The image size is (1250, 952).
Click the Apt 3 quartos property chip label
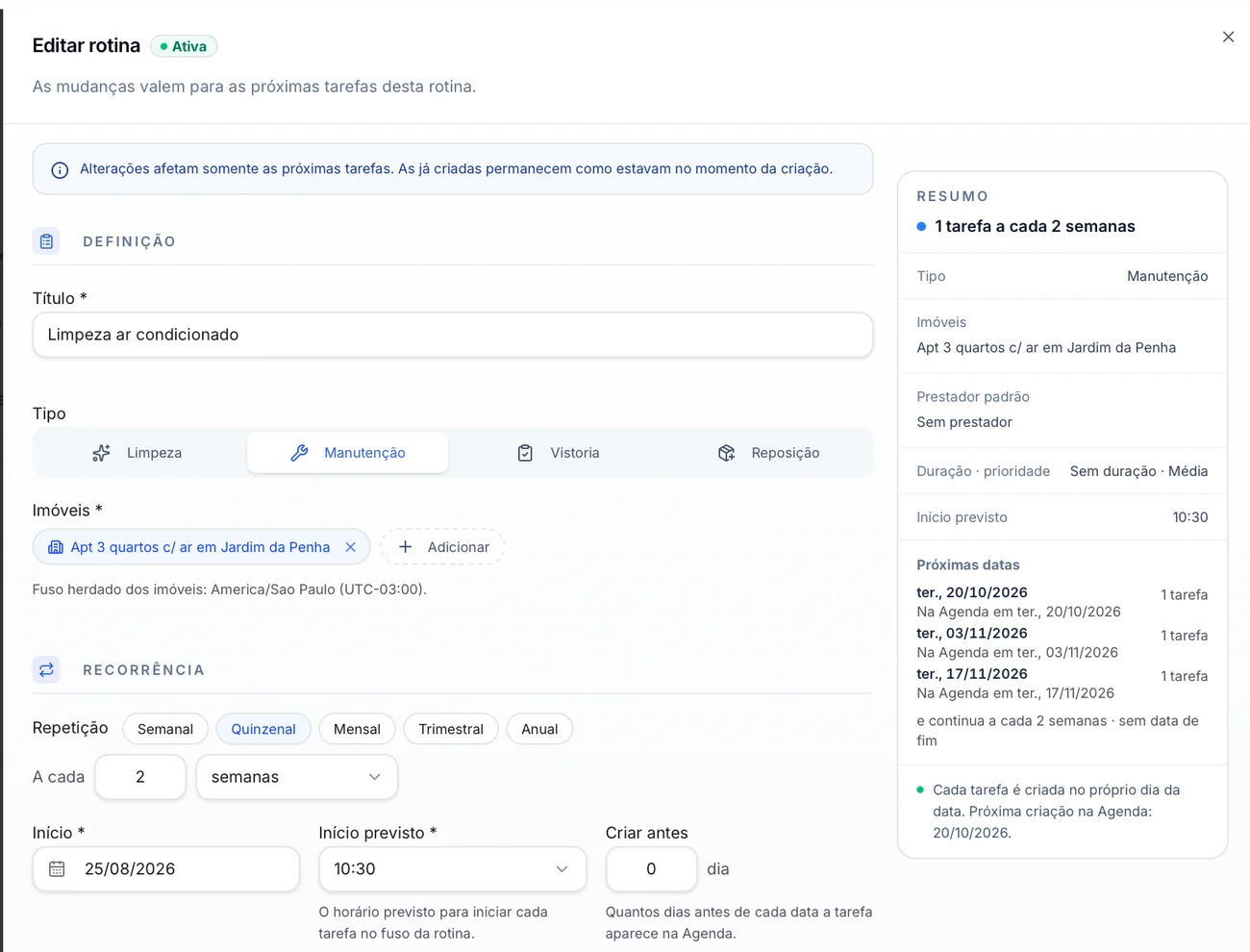click(200, 547)
